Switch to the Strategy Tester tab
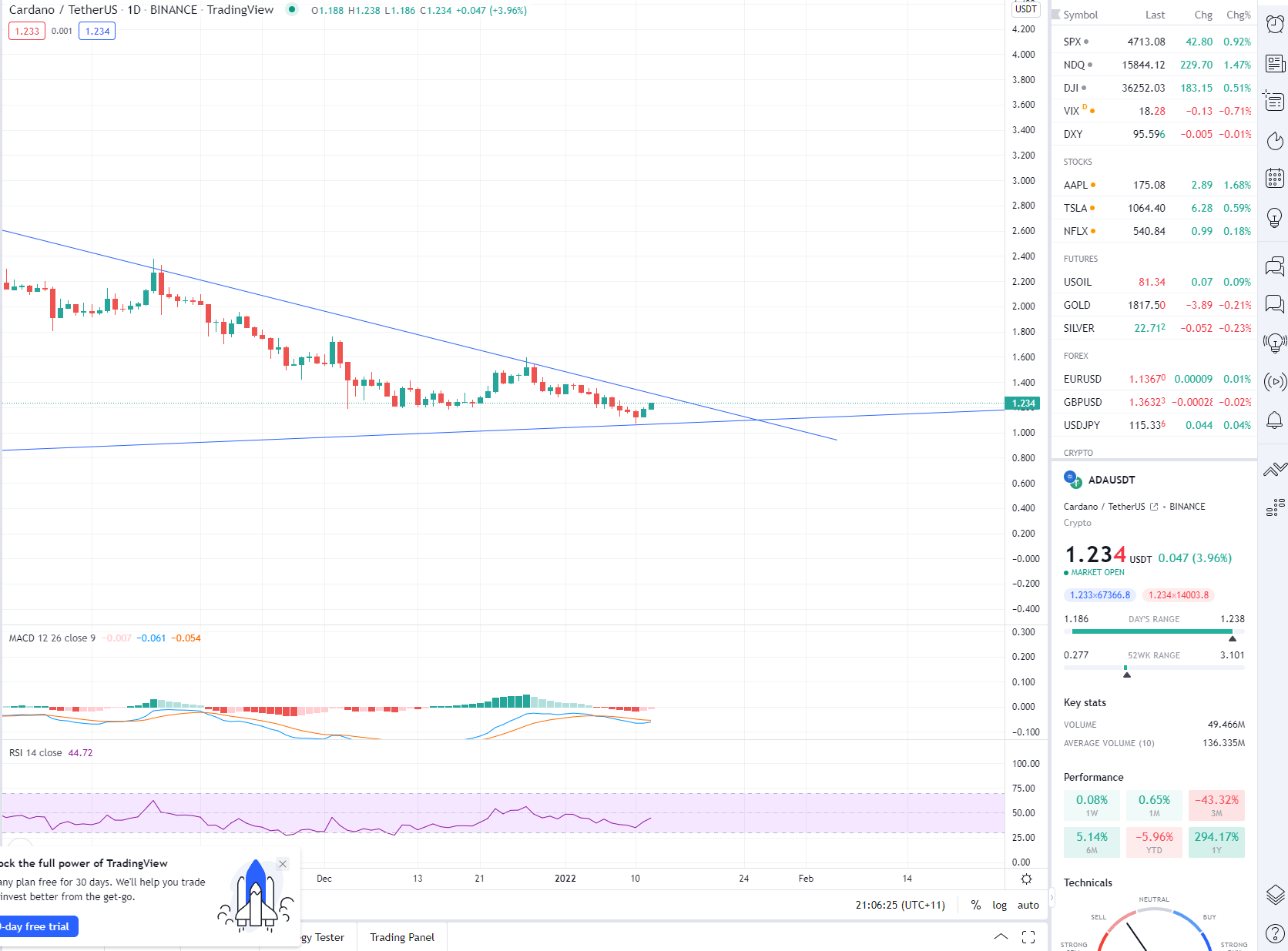Screen dimensions: 1288x951 coord(324,937)
